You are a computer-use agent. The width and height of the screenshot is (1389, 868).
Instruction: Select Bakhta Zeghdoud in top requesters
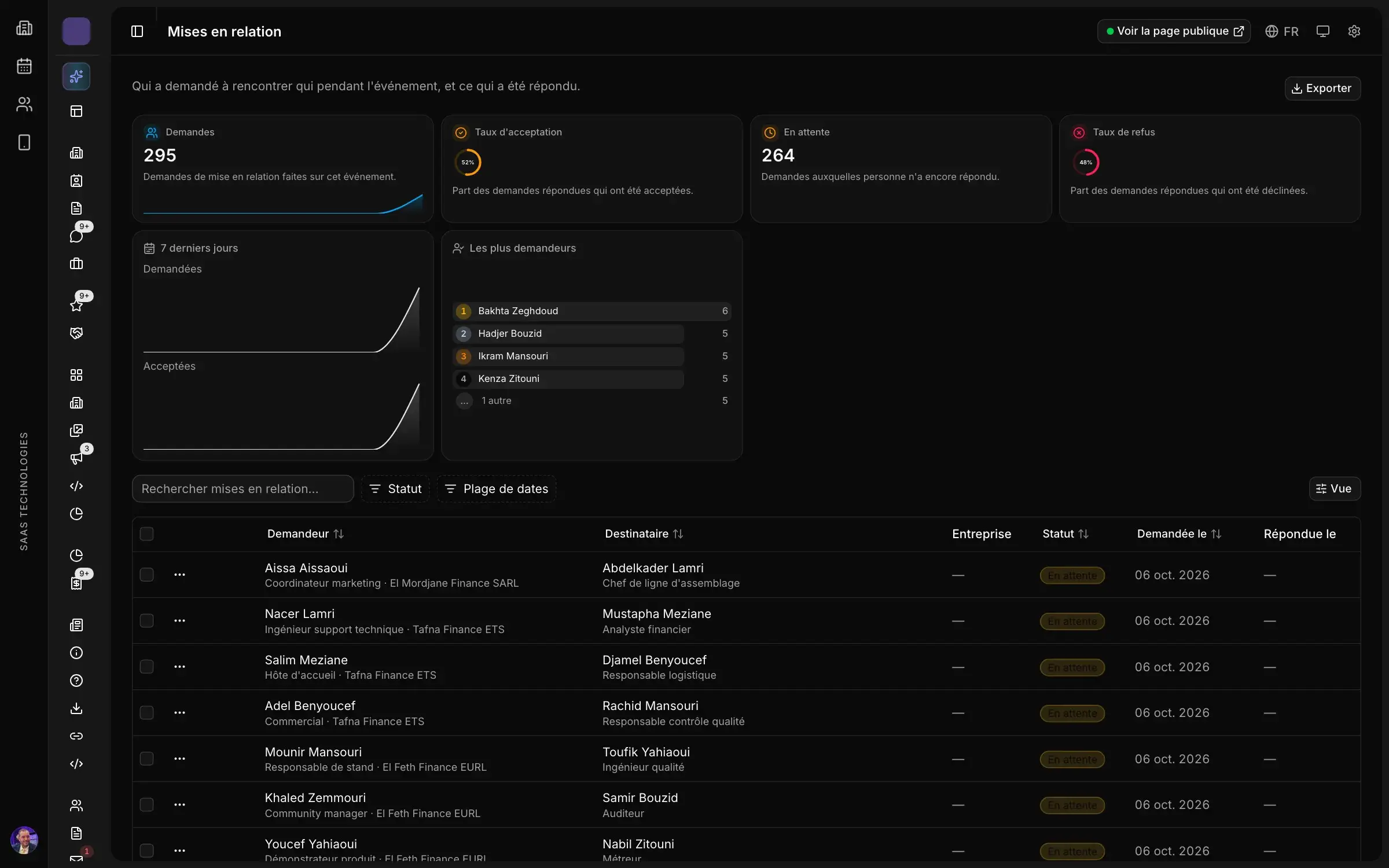(x=591, y=311)
